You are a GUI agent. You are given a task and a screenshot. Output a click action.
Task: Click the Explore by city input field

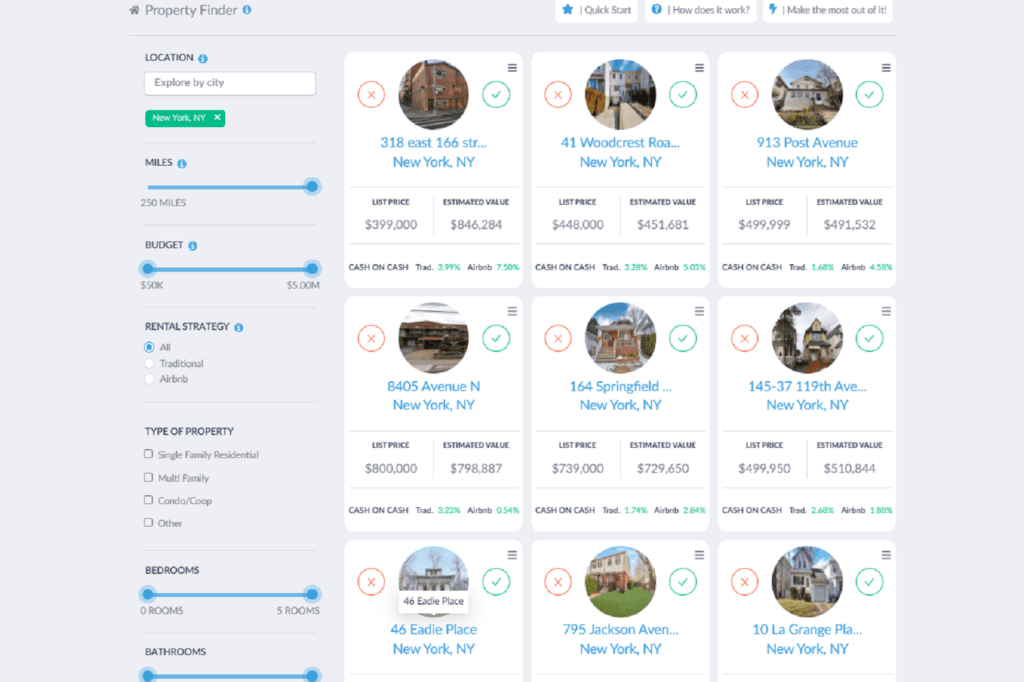pos(230,83)
